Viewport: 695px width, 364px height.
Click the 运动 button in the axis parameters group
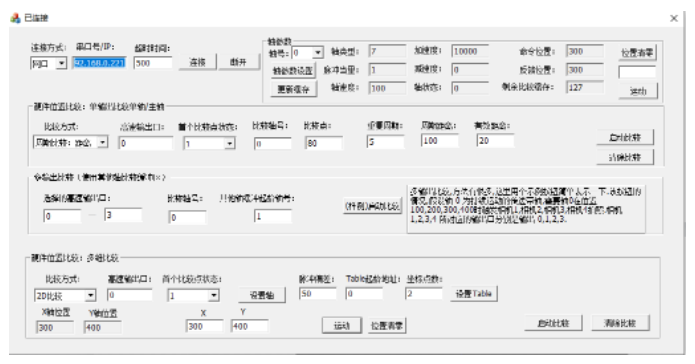[x=638, y=91]
